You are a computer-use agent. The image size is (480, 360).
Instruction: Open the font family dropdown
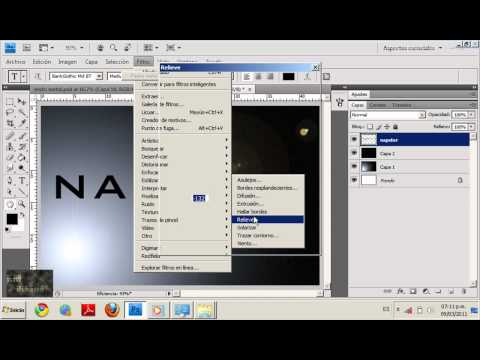(x=76, y=76)
